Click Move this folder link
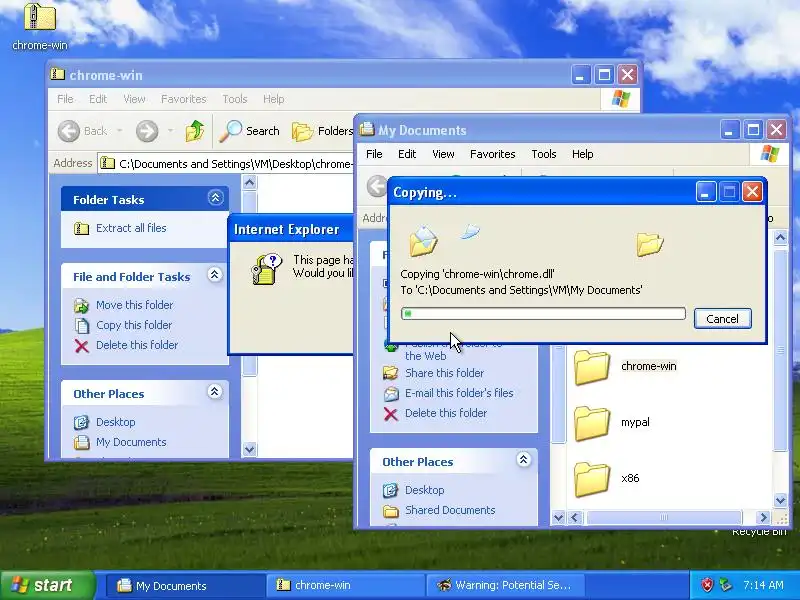 [135, 305]
